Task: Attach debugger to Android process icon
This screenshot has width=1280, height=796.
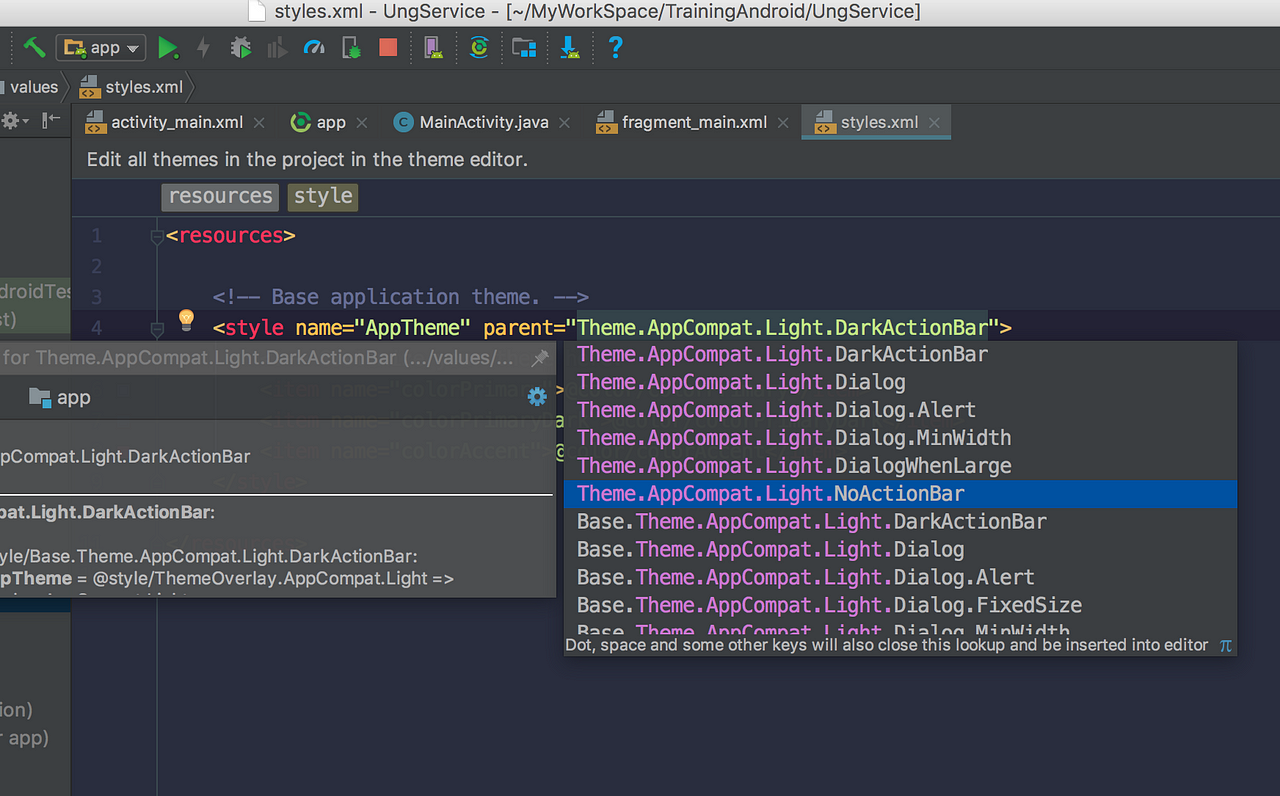Action: pos(351,47)
